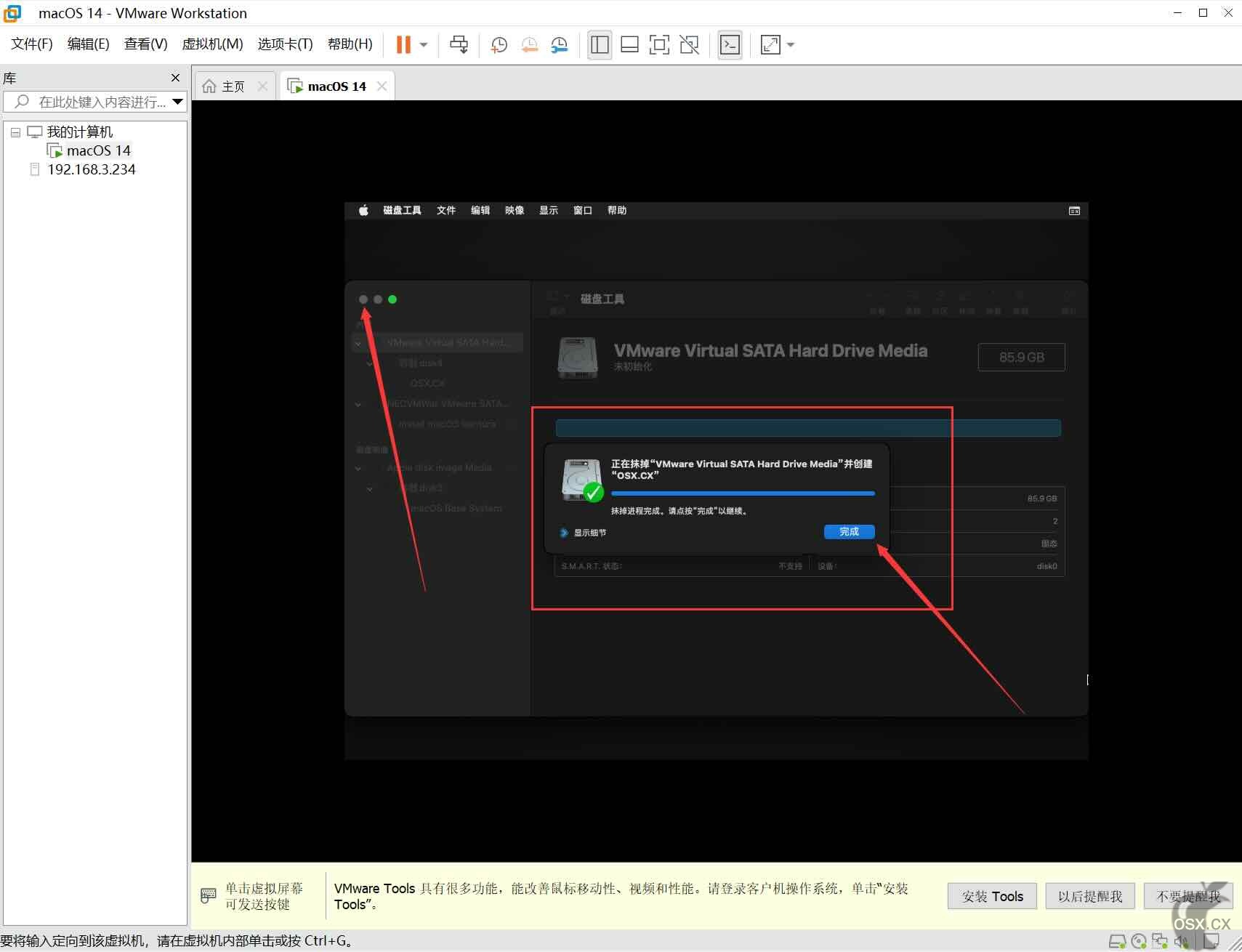Click the guest menu bar input source icon
Image resolution: width=1242 pixels, height=952 pixels.
[1074, 211]
